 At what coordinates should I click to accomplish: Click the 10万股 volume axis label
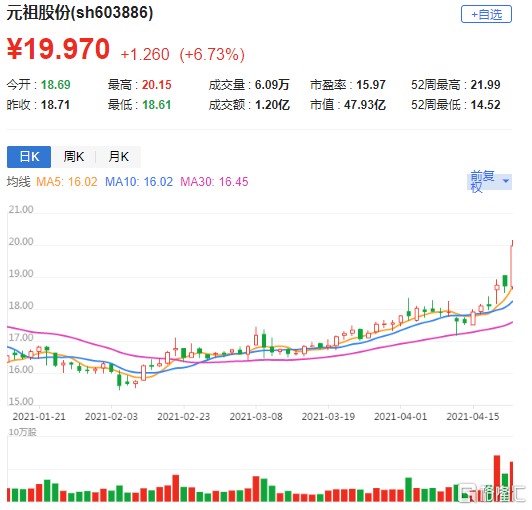point(22,432)
